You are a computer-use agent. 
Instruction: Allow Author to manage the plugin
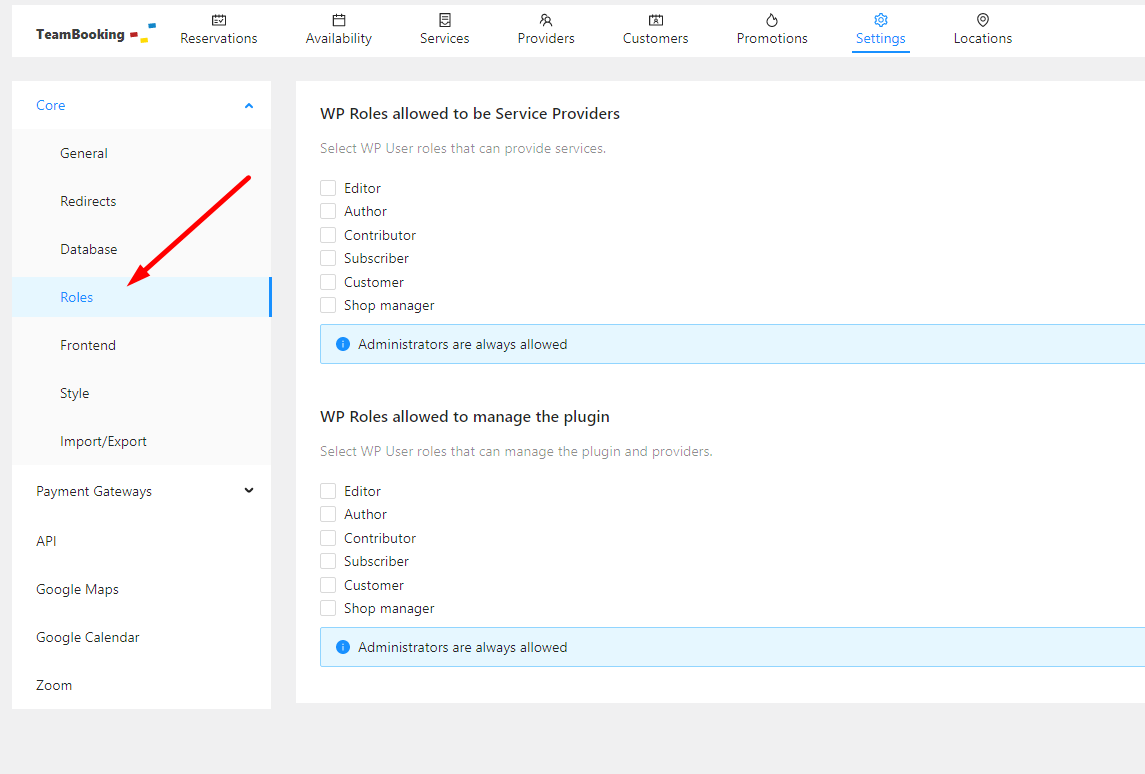tap(328, 514)
